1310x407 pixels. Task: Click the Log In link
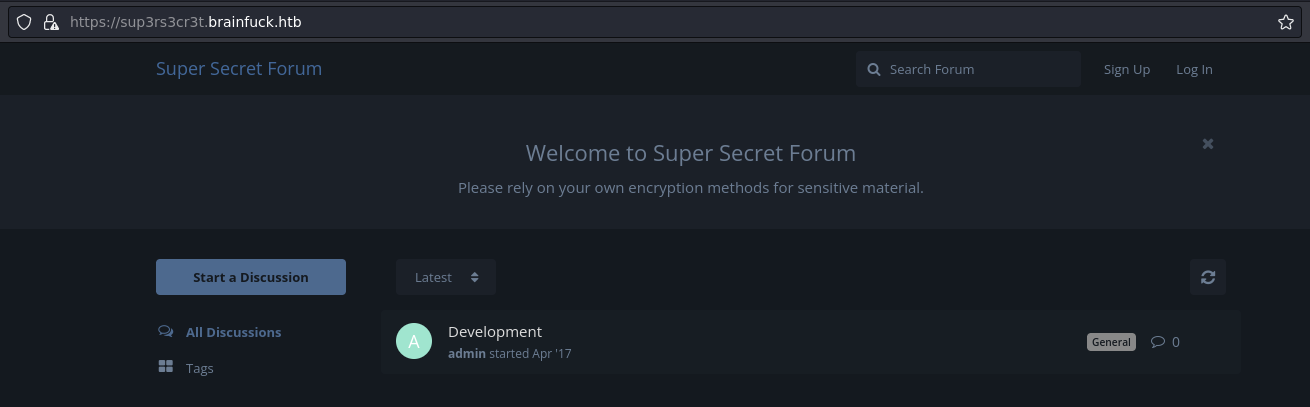1194,69
